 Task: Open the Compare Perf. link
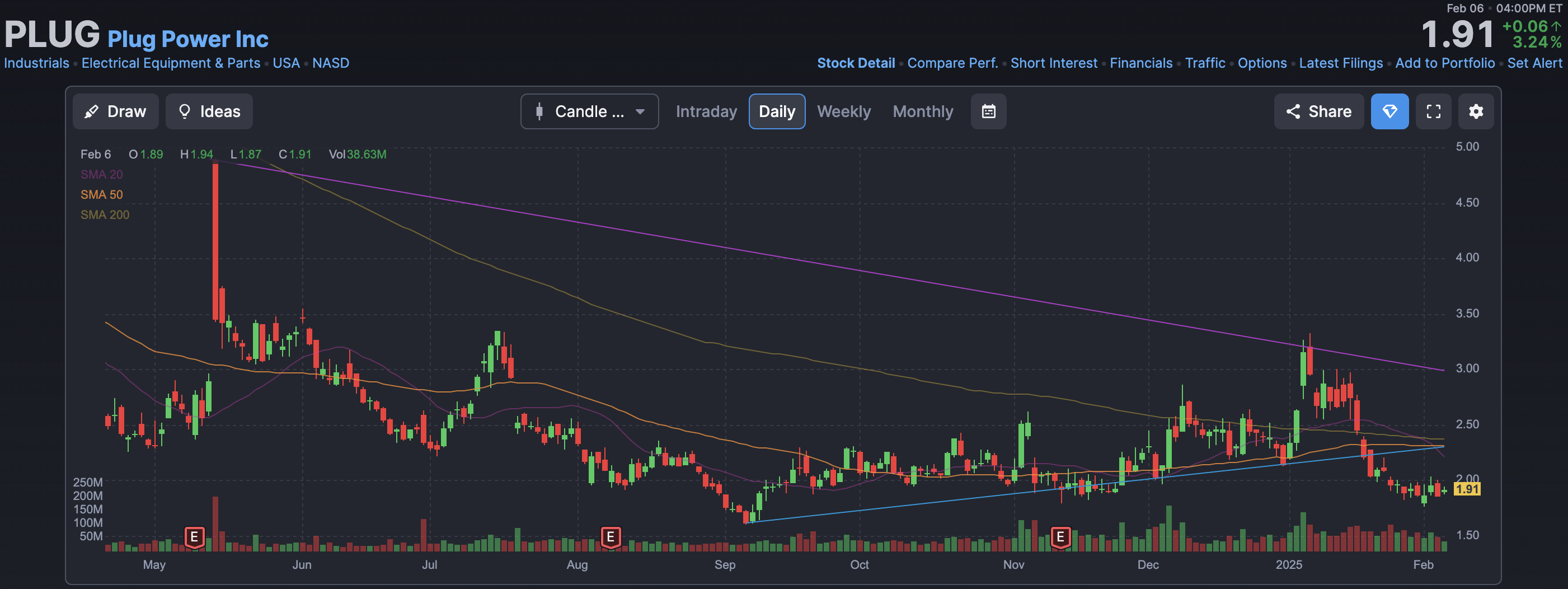pos(952,63)
